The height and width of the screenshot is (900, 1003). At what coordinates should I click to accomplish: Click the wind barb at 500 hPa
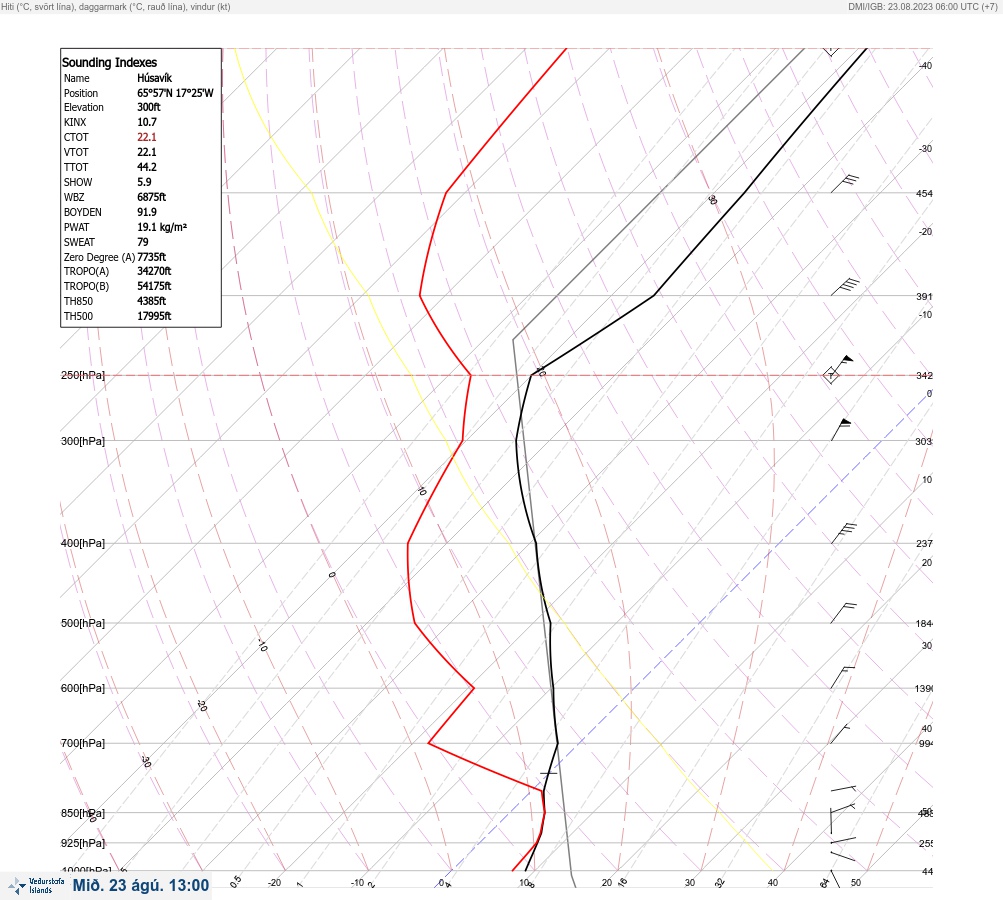click(x=843, y=613)
